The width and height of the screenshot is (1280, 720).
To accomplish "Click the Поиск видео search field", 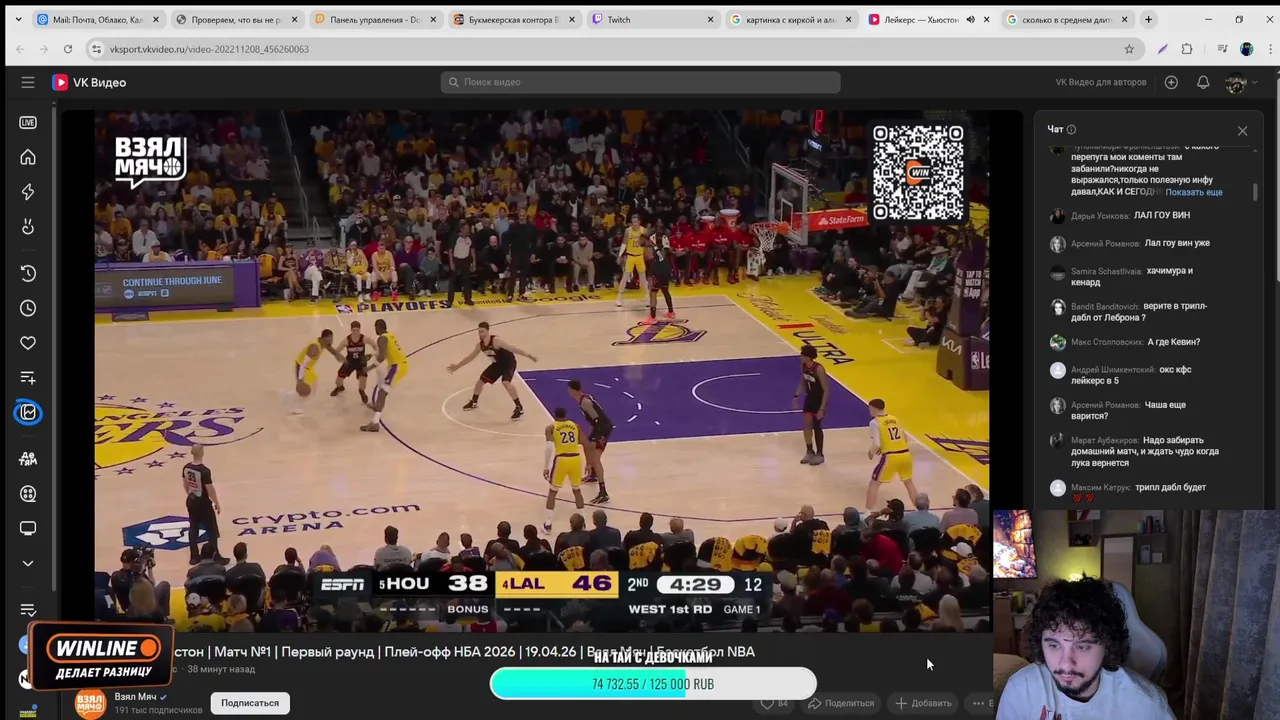I will [640, 82].
